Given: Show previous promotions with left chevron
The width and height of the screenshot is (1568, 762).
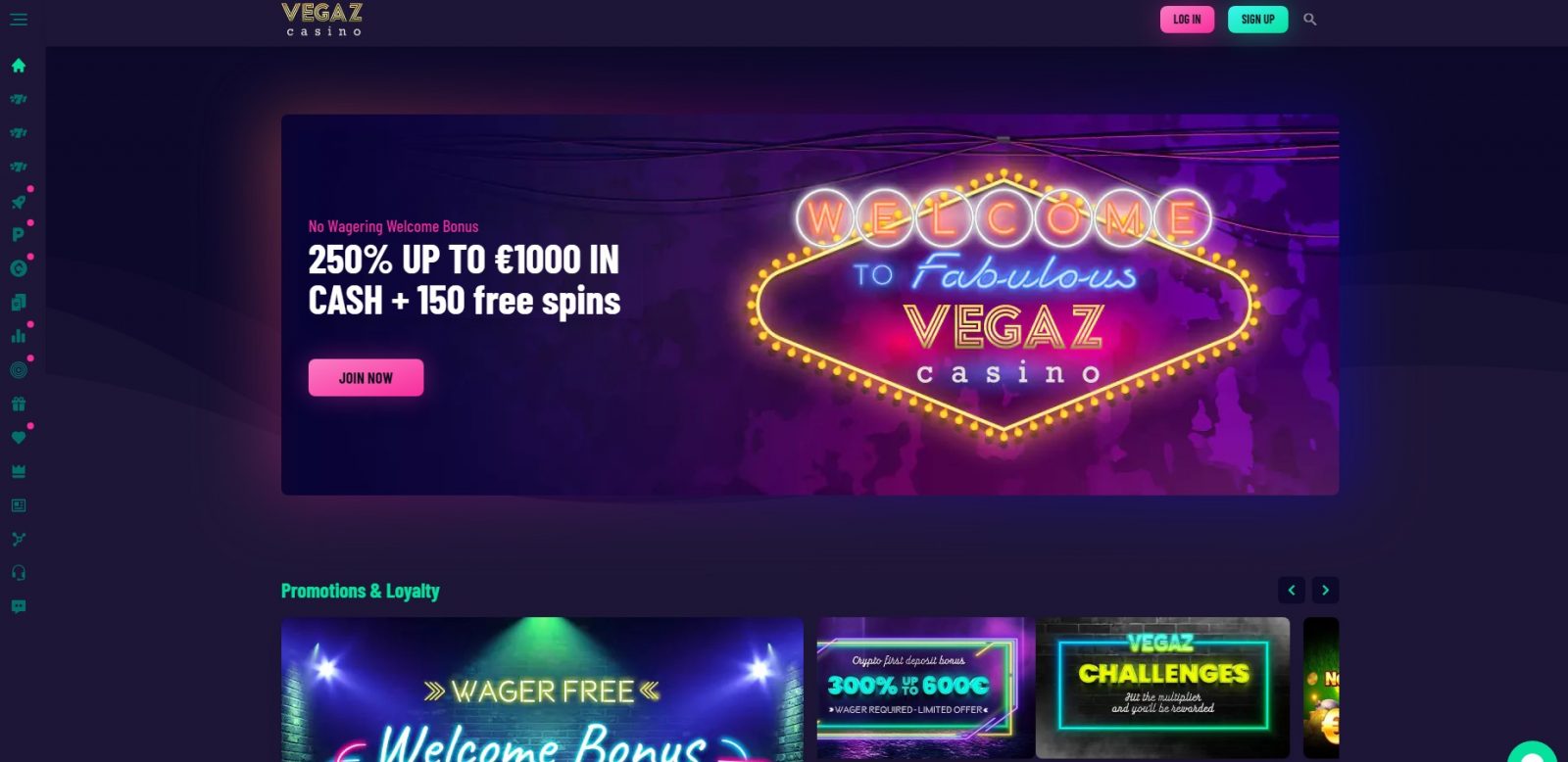Looking at the screenshot, I should coord(1292,591).
